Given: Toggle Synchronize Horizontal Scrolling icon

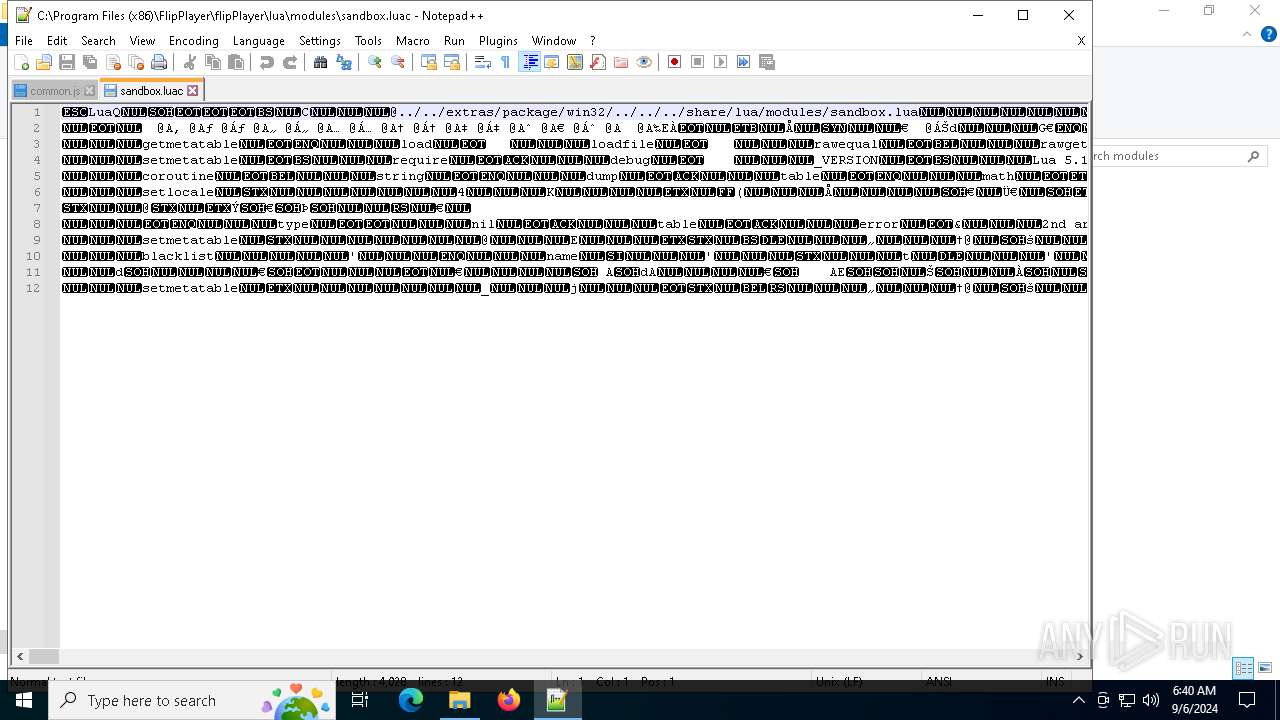Looking at the screenshot, I should click(x=451, y=62).
